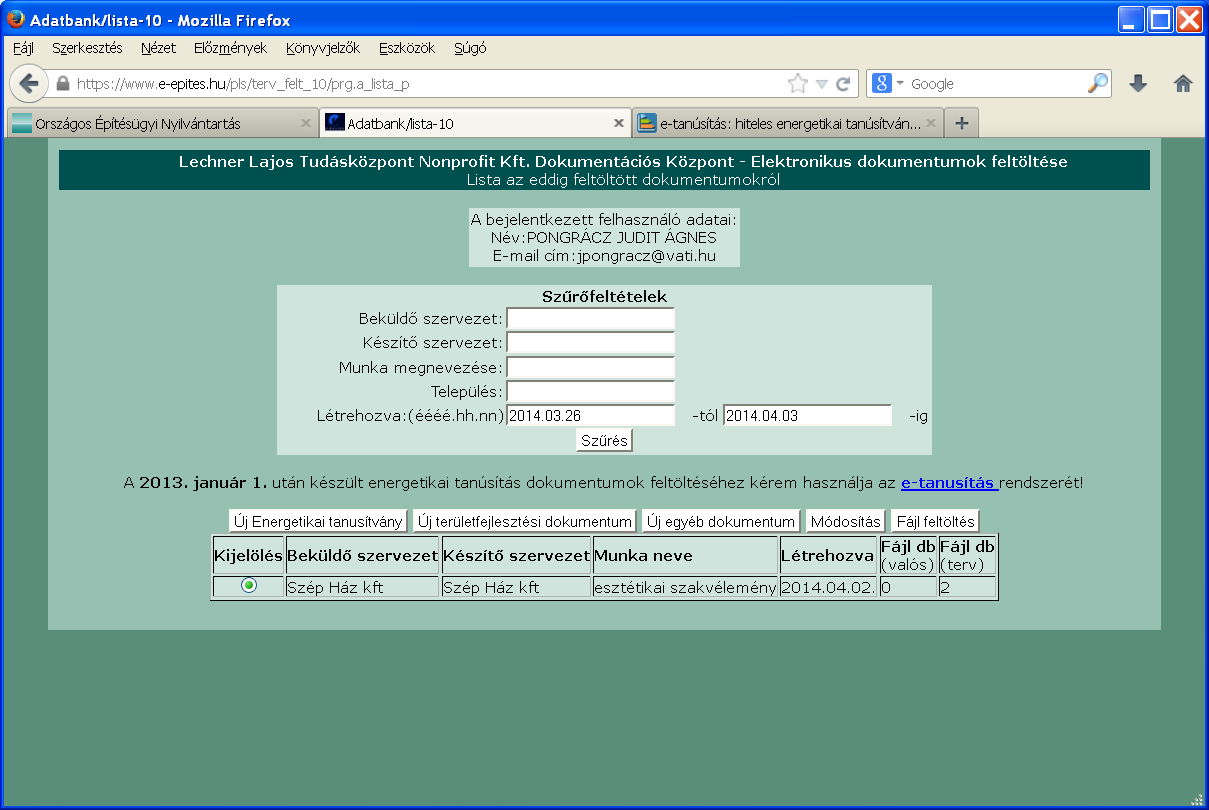Viewport: 1209px width, 810px height.
Task: Open the Fájl menu
Action: pos(23,48)
